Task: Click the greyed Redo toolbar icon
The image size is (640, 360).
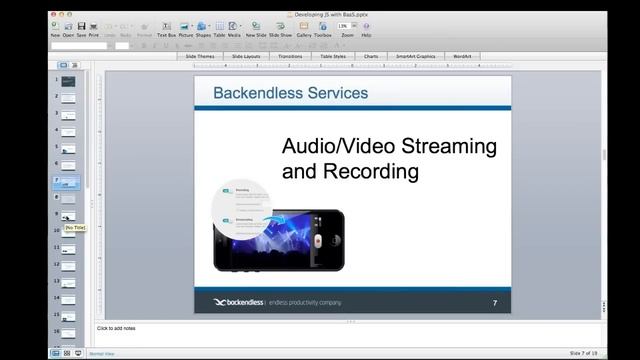Action: point(124,27)
